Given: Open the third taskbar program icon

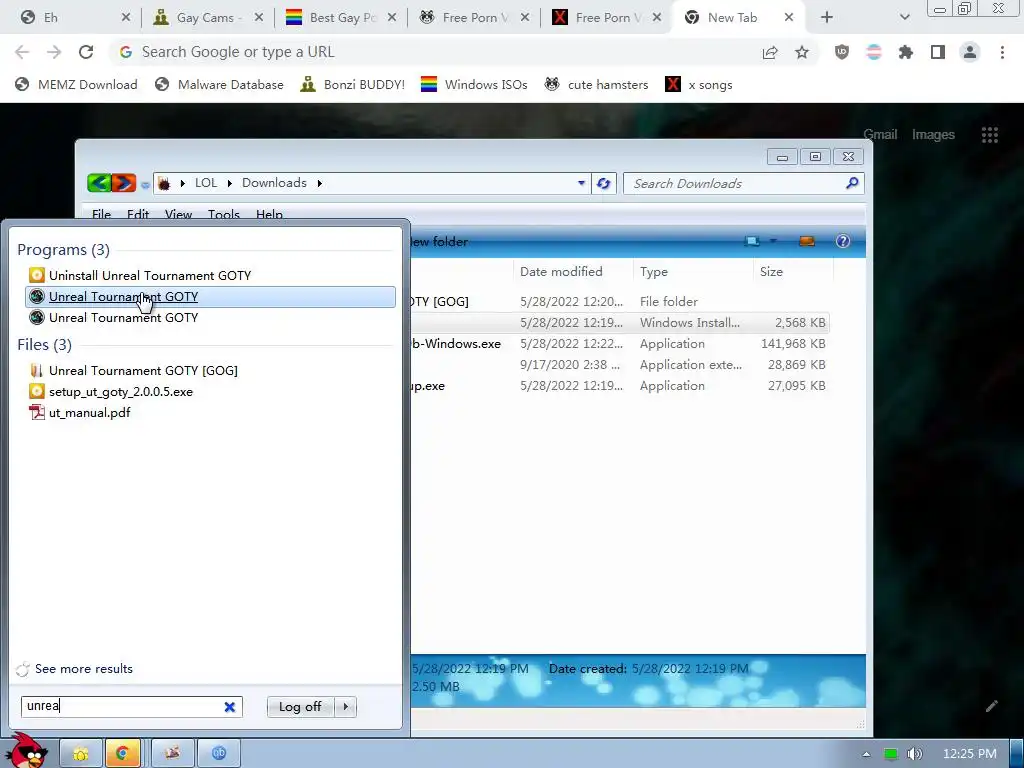Looking at the screenshot, I should click(x=172, y=754).
